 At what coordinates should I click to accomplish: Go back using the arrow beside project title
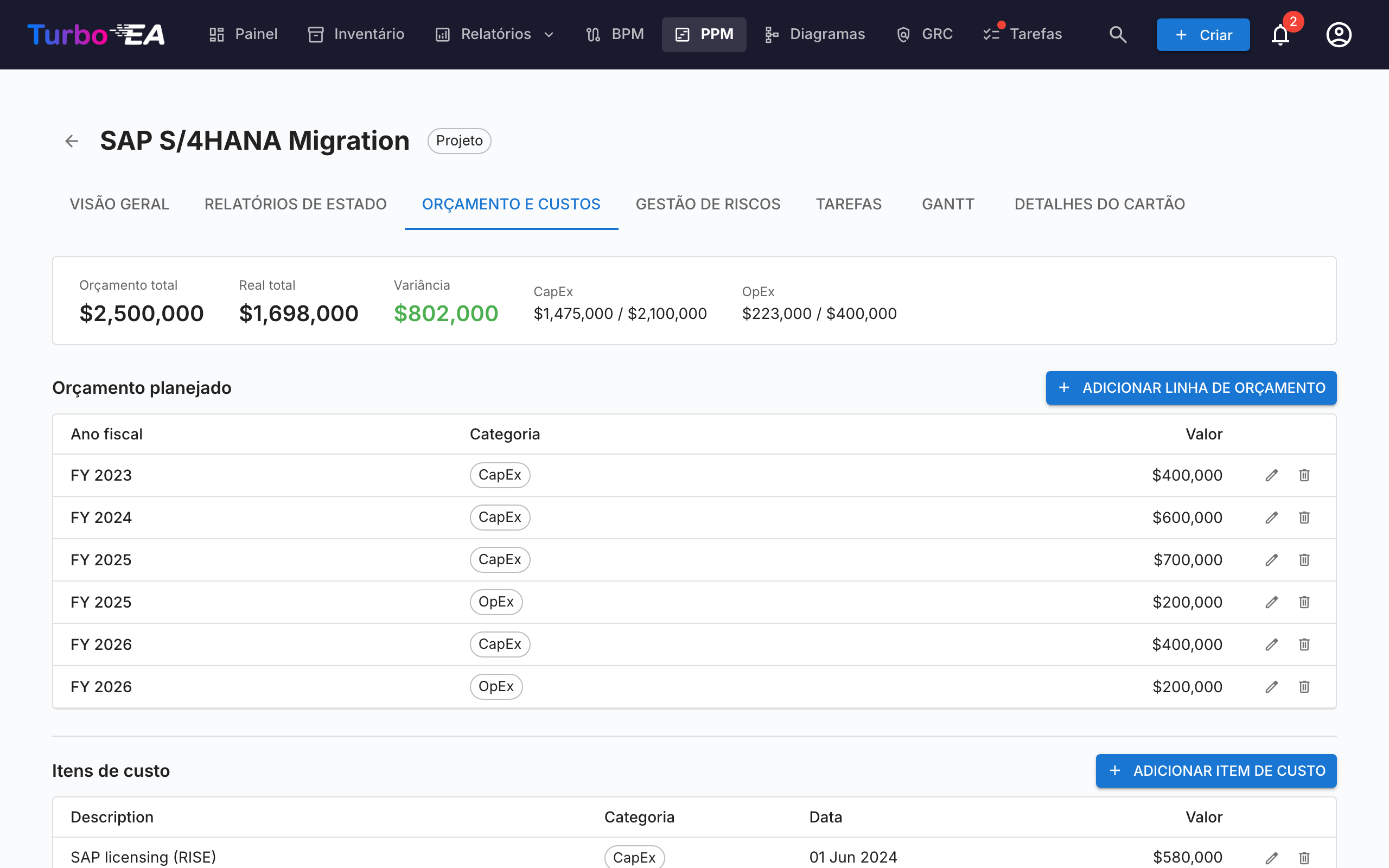pyautogui.click(x=72, y=141)
